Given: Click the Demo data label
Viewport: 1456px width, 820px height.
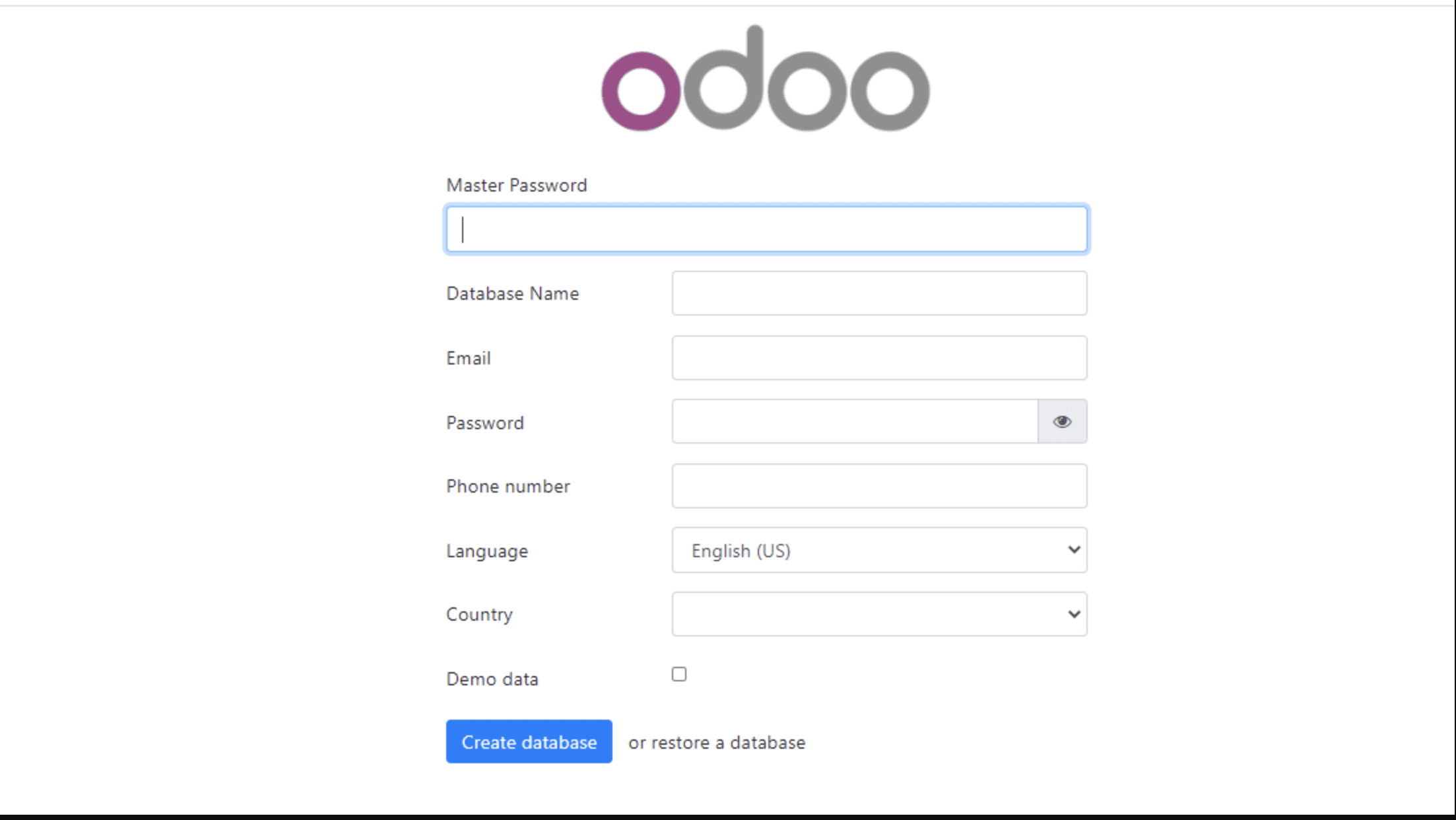Looking at the screenshot, I should coord(492,679).
